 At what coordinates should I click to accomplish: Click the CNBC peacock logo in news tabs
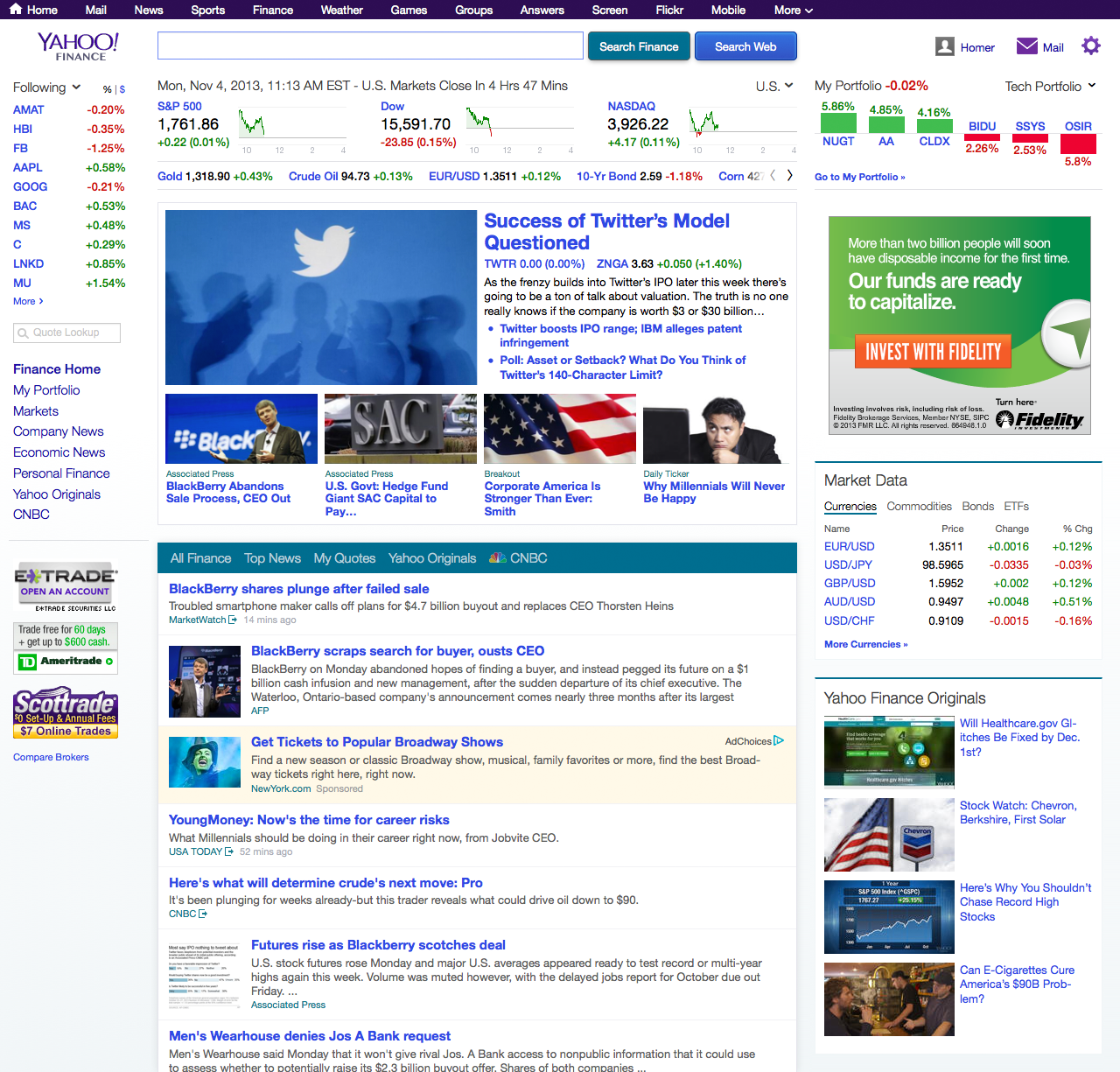coord(497,557)
